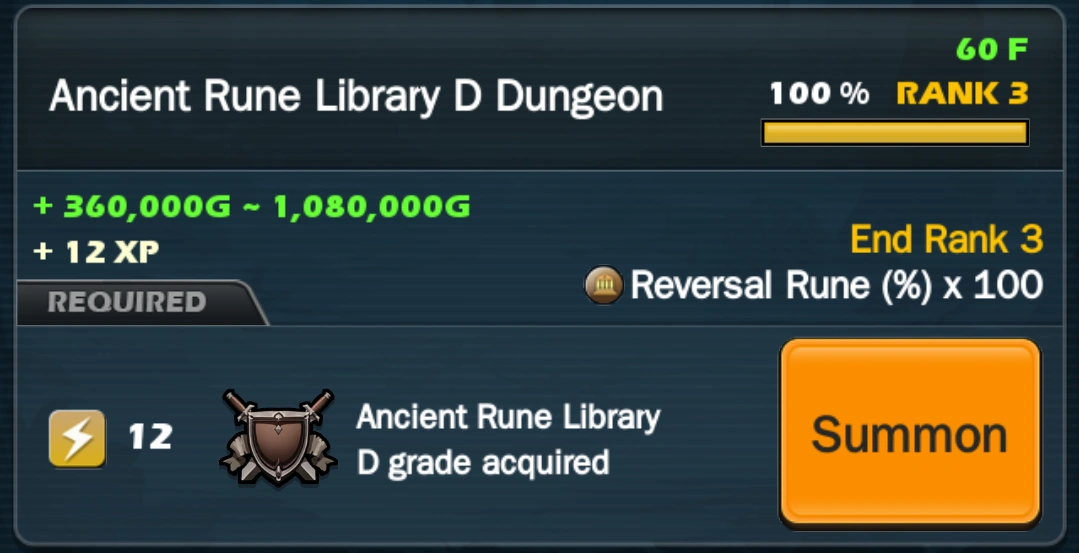Open the REQUIRED tab label
This screenshot has width=1079, height=553.
pyautogui.click(x=127, y=302)
